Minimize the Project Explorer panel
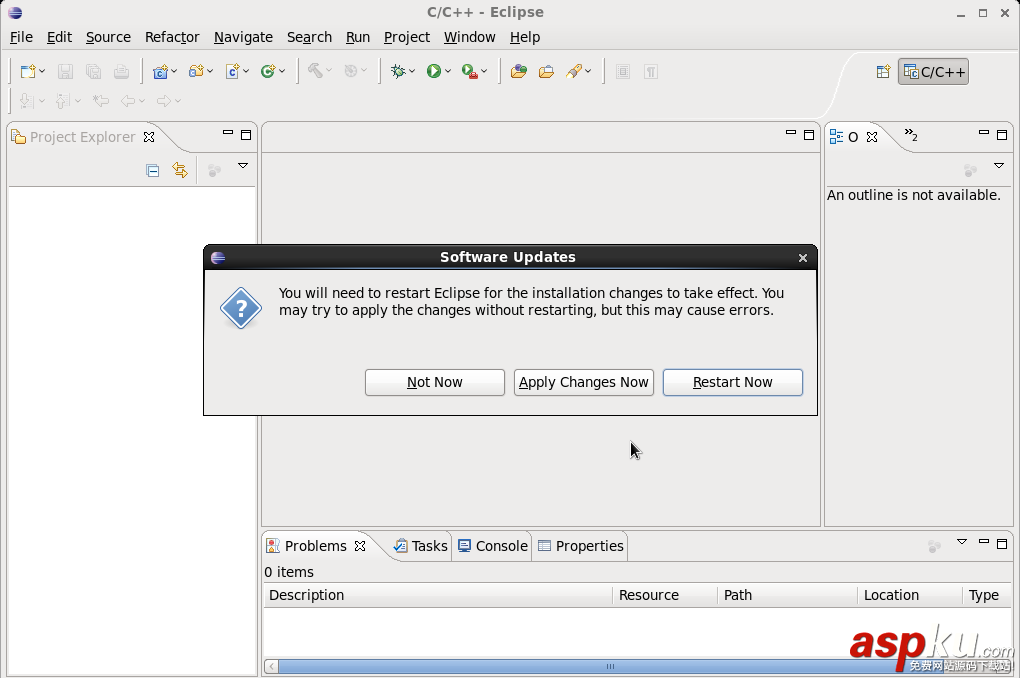The width and height of the screenshot is (1020, 678). tap(228, 133)
